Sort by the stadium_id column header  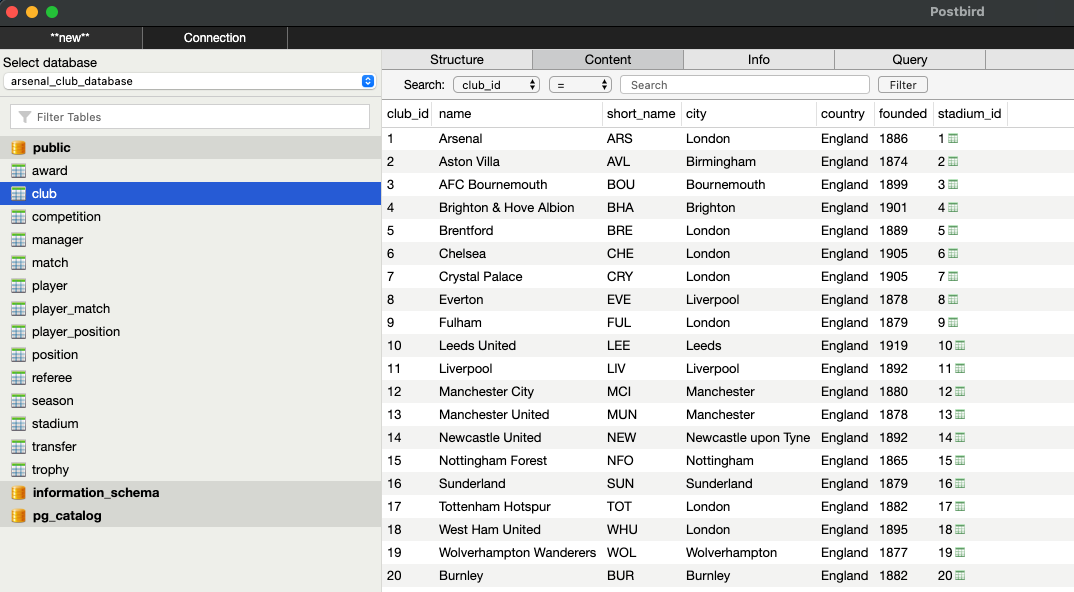click(969, 114)
